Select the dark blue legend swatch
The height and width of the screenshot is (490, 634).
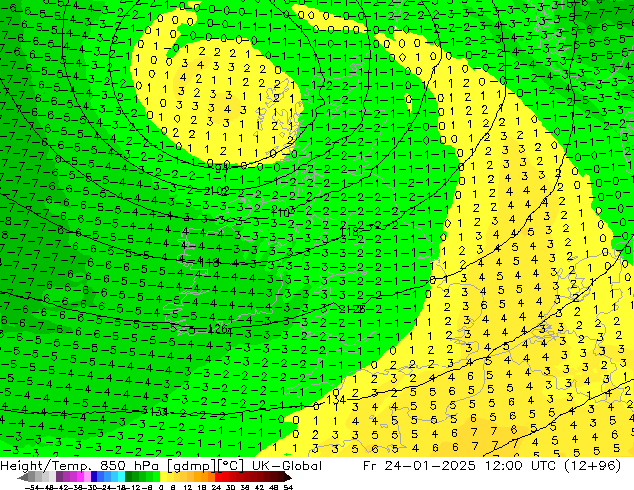coord(94,476)
